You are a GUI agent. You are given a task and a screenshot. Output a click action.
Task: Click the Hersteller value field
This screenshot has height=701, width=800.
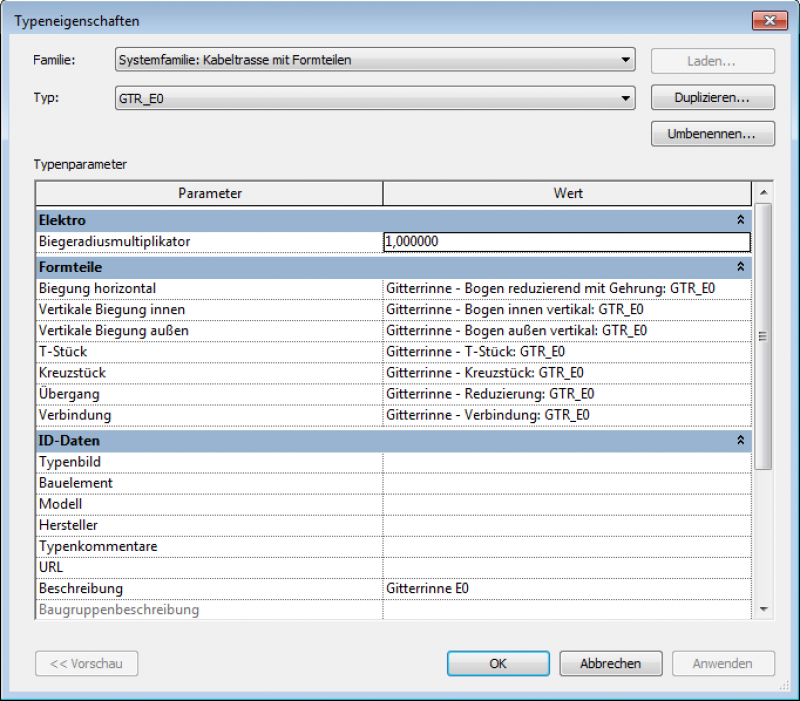(x=566, y=525)
